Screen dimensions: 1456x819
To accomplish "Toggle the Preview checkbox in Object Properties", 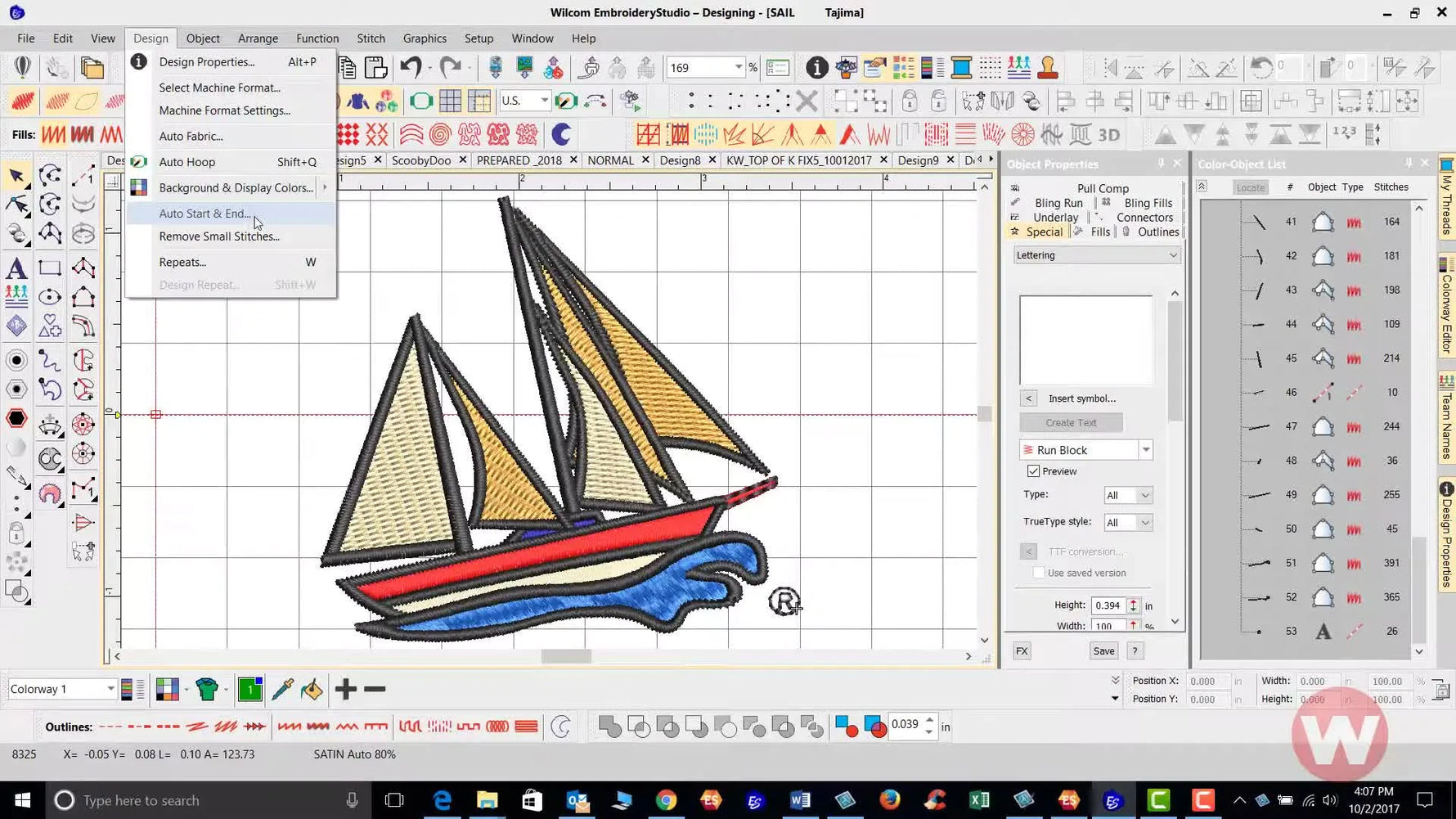I will tap(1034, 470).
